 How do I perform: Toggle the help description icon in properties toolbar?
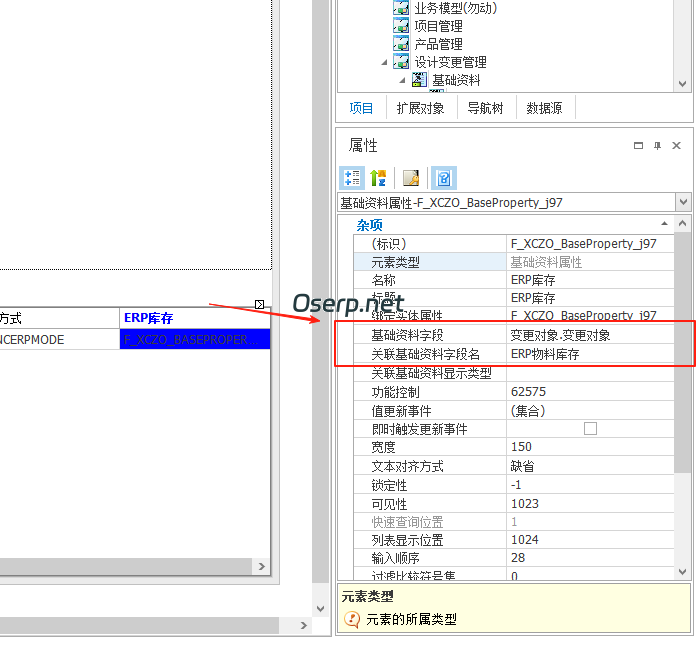[443, 178]
